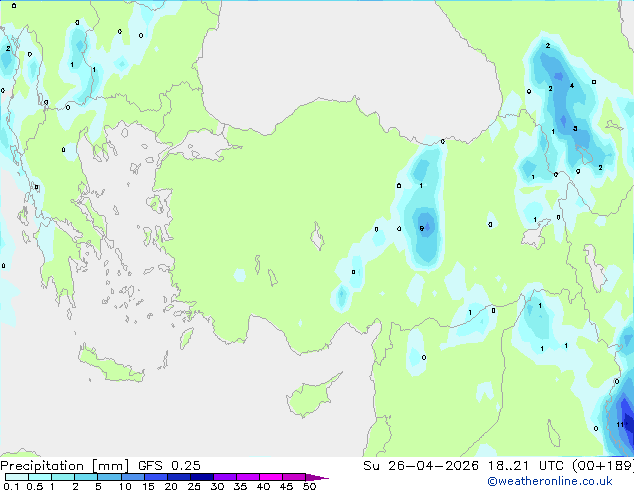Click the 'GFS 0.25' model label
Viewport: 634px width, 490px height.
169,466
